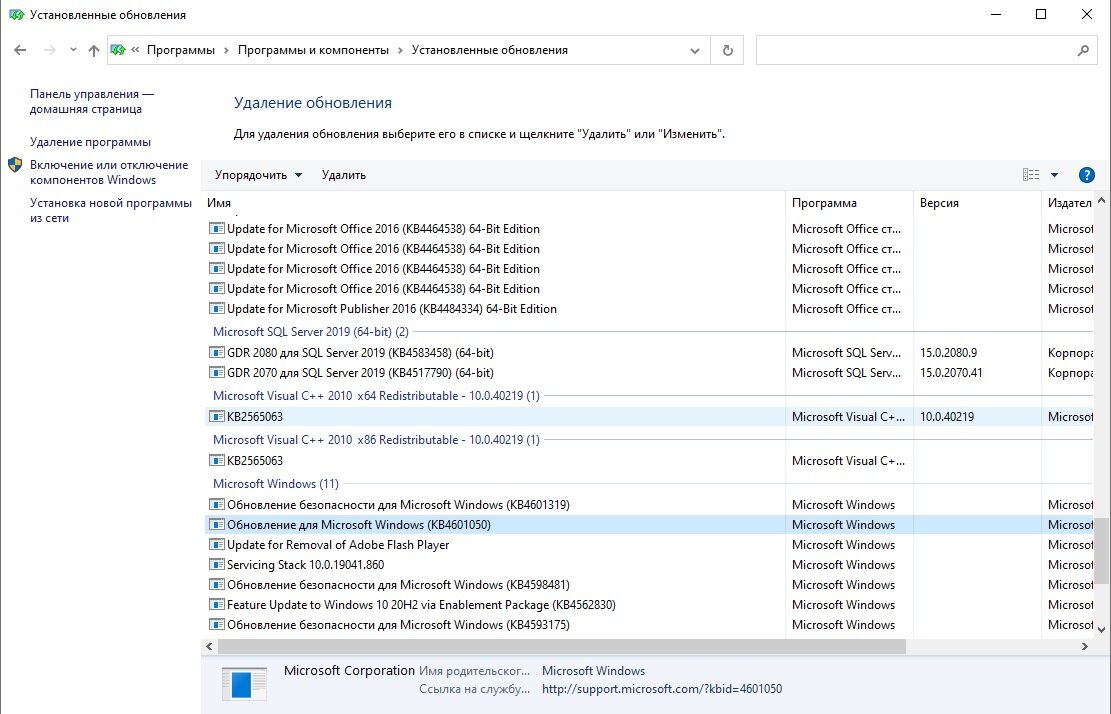This screenshot has height=714, width=1111.
Task: Select Update for Removal of Adobe Flash Player
Action: tap(338, 545)
